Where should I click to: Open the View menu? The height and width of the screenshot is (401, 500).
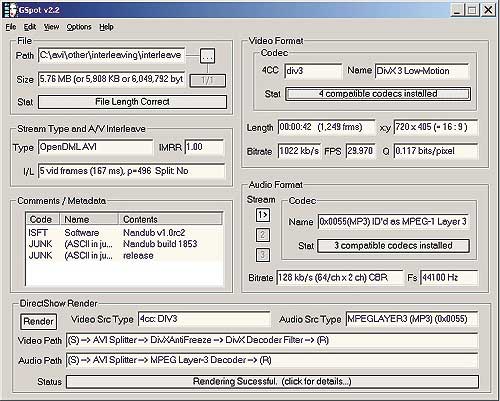click(x=51, y=27)
